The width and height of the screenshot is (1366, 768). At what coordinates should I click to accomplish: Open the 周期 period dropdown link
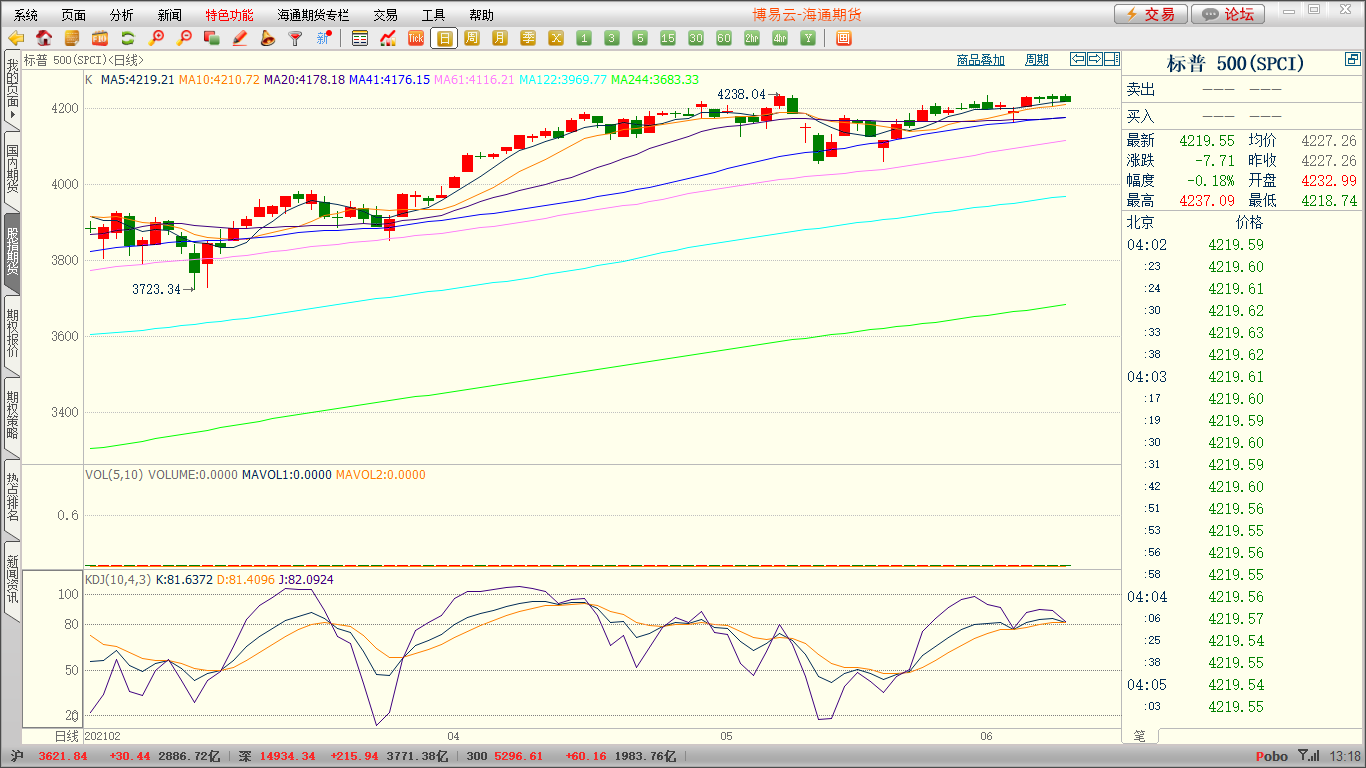[x=1037, y=60]
